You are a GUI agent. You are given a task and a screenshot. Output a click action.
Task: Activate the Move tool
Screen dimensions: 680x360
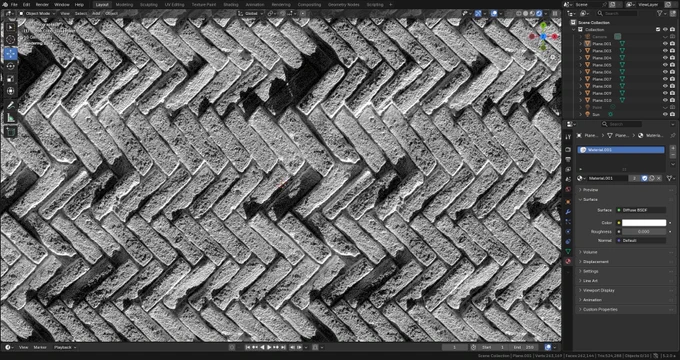click(10, 53)
